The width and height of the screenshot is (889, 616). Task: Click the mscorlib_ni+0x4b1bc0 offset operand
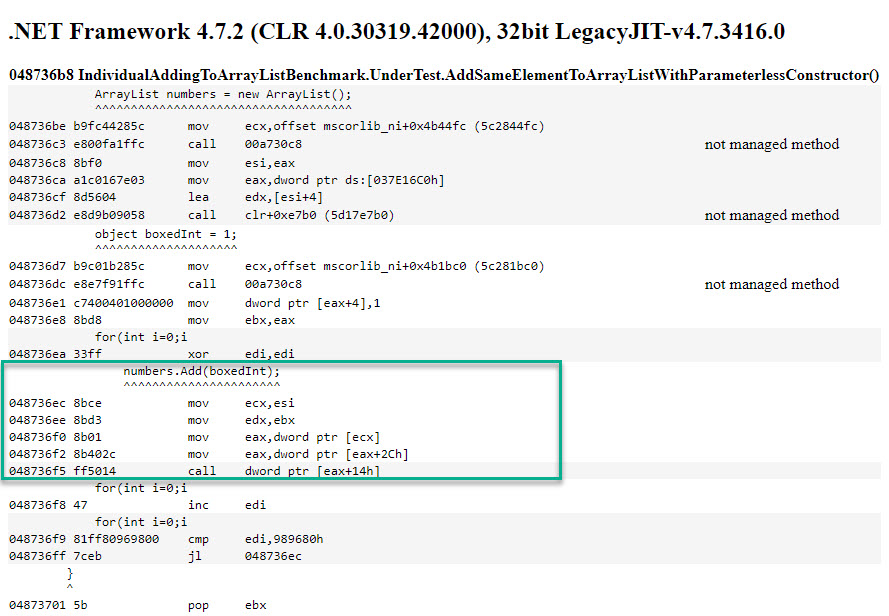coord(394,266)
